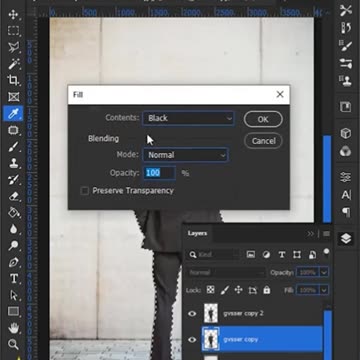Close the Fill dialog with X
This screenshot has width=360, height=360.
[280, 94]
